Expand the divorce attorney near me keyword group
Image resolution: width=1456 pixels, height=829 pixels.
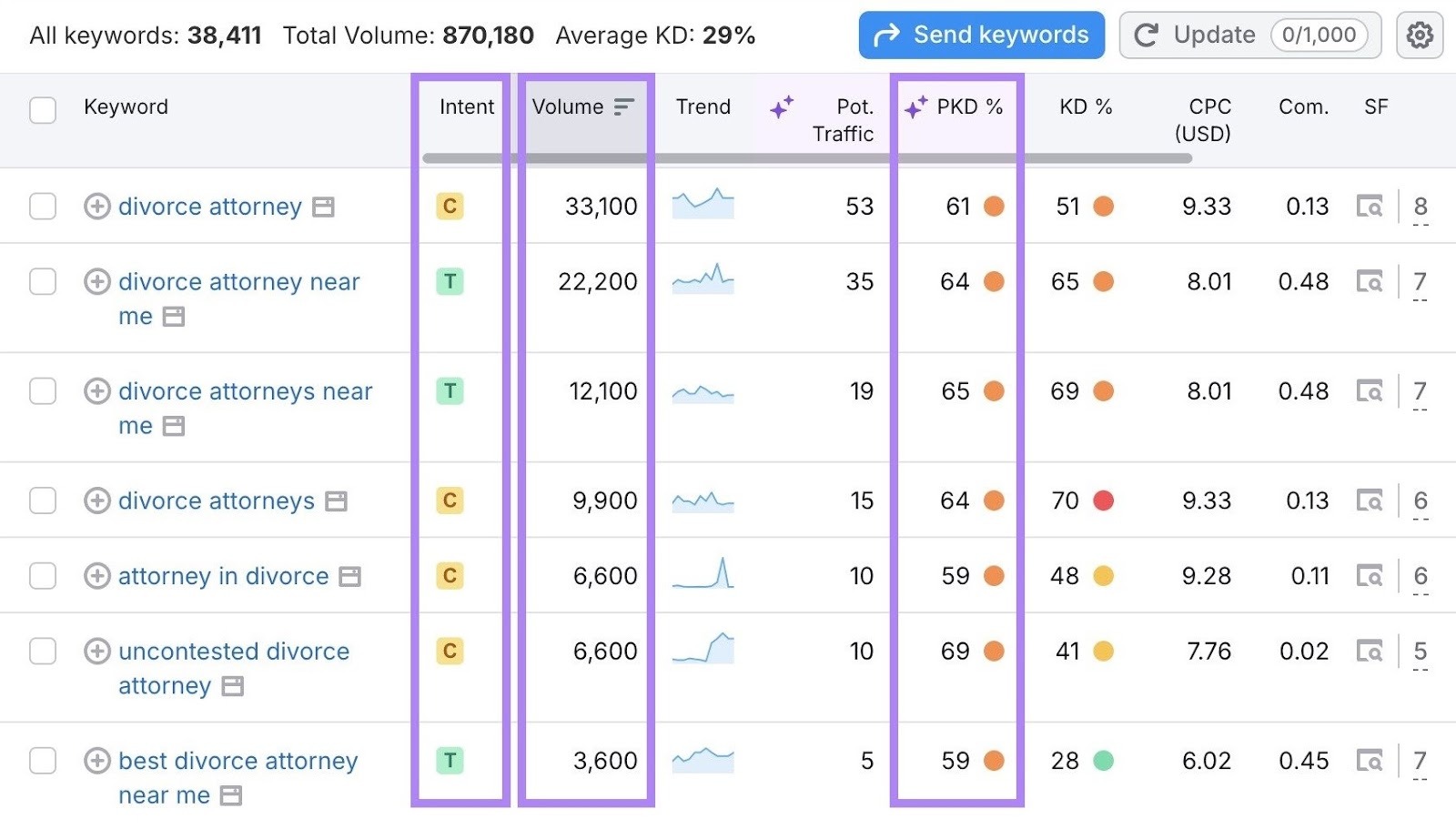click(x=96, y=282)
